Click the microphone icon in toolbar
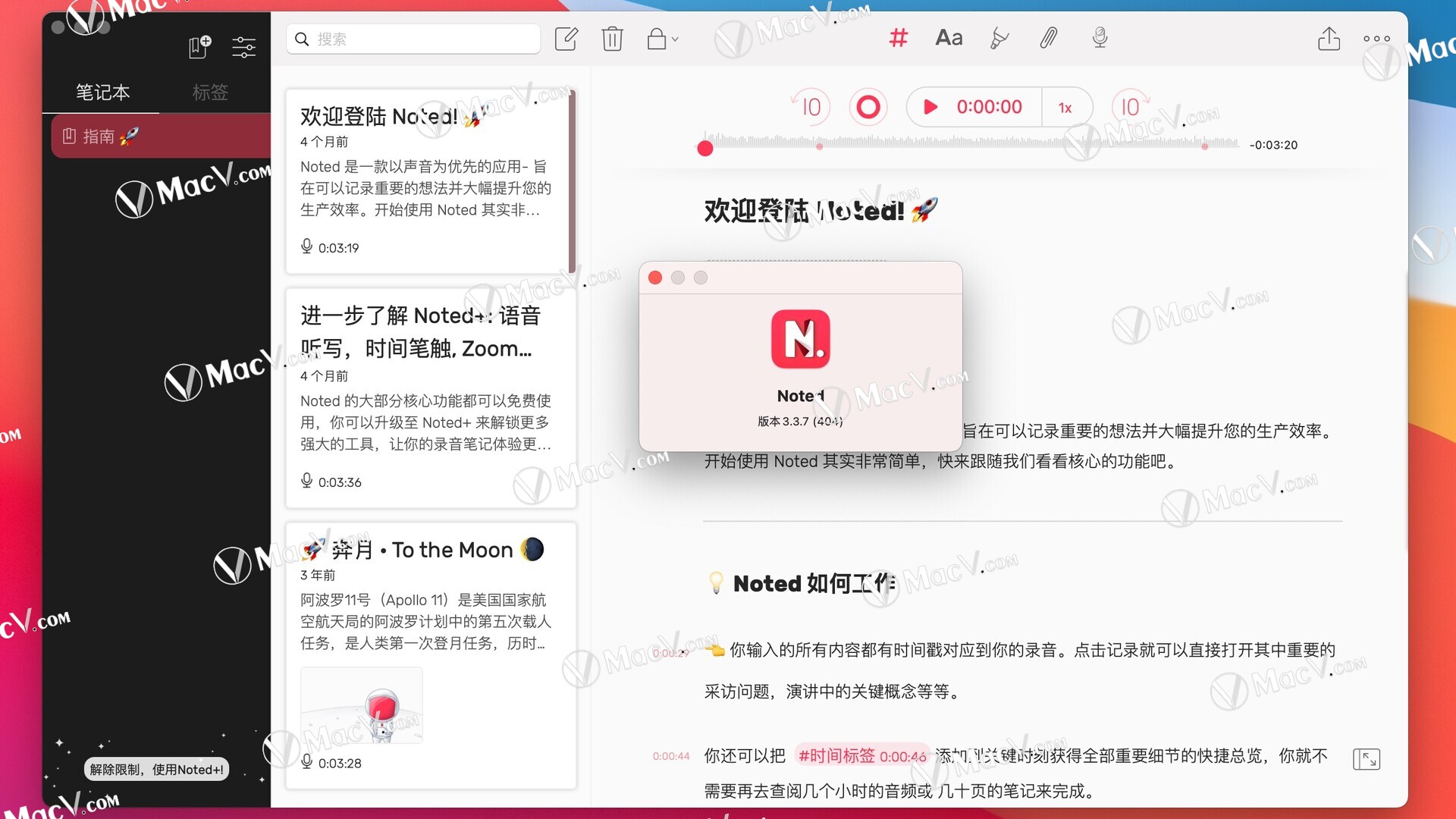Screen dimensions: 1456x819 [1100, 38]
